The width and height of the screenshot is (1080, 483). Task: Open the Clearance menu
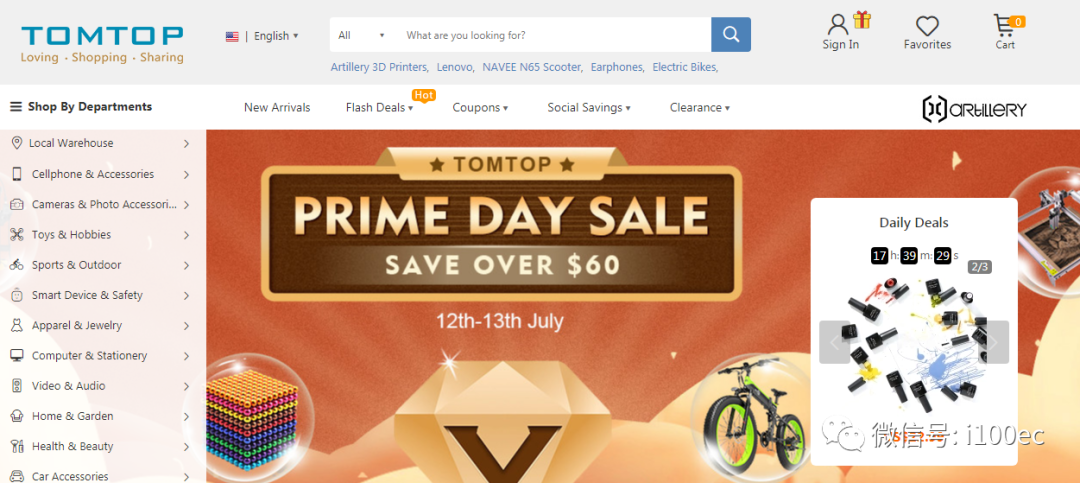tap(700, 107)
